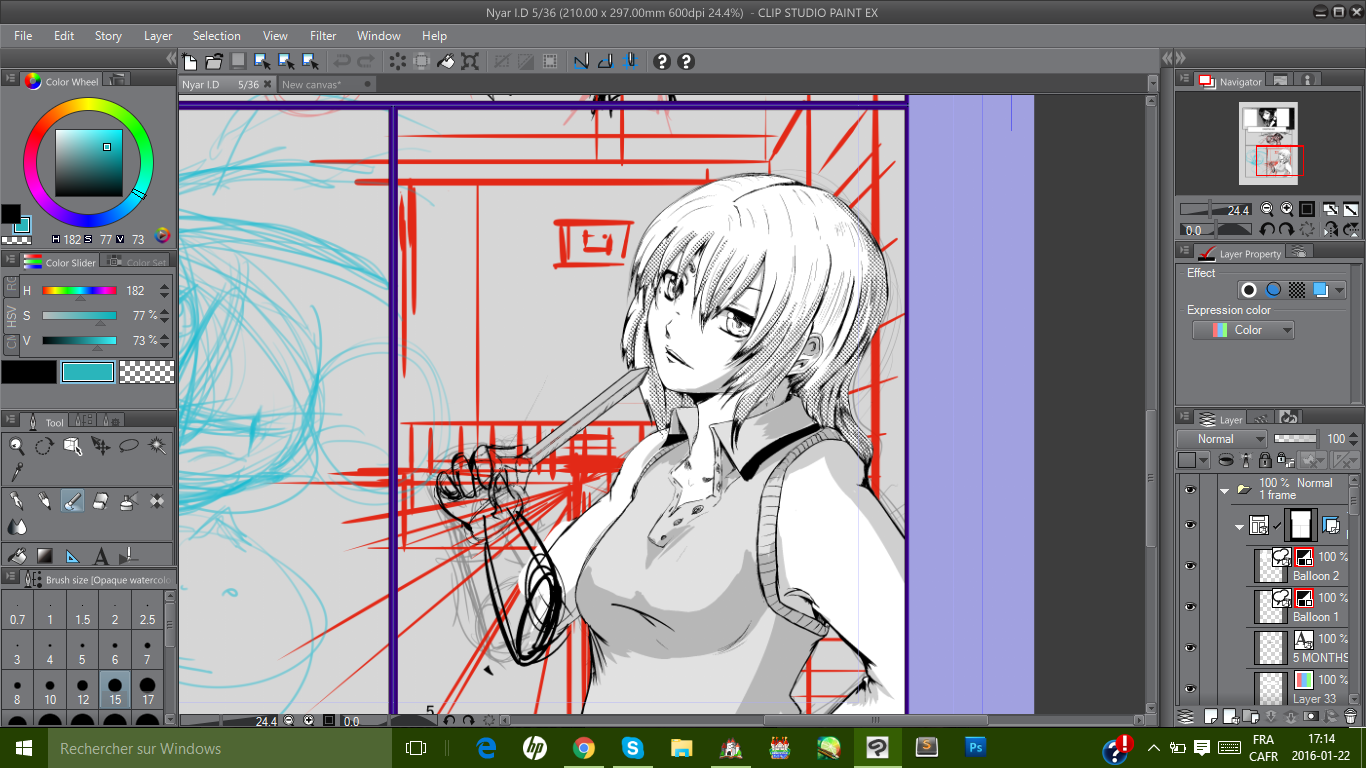Select brush size 0.7
Screen dimensions: 1366x768
pyautogui.click(x=17, y=611)
